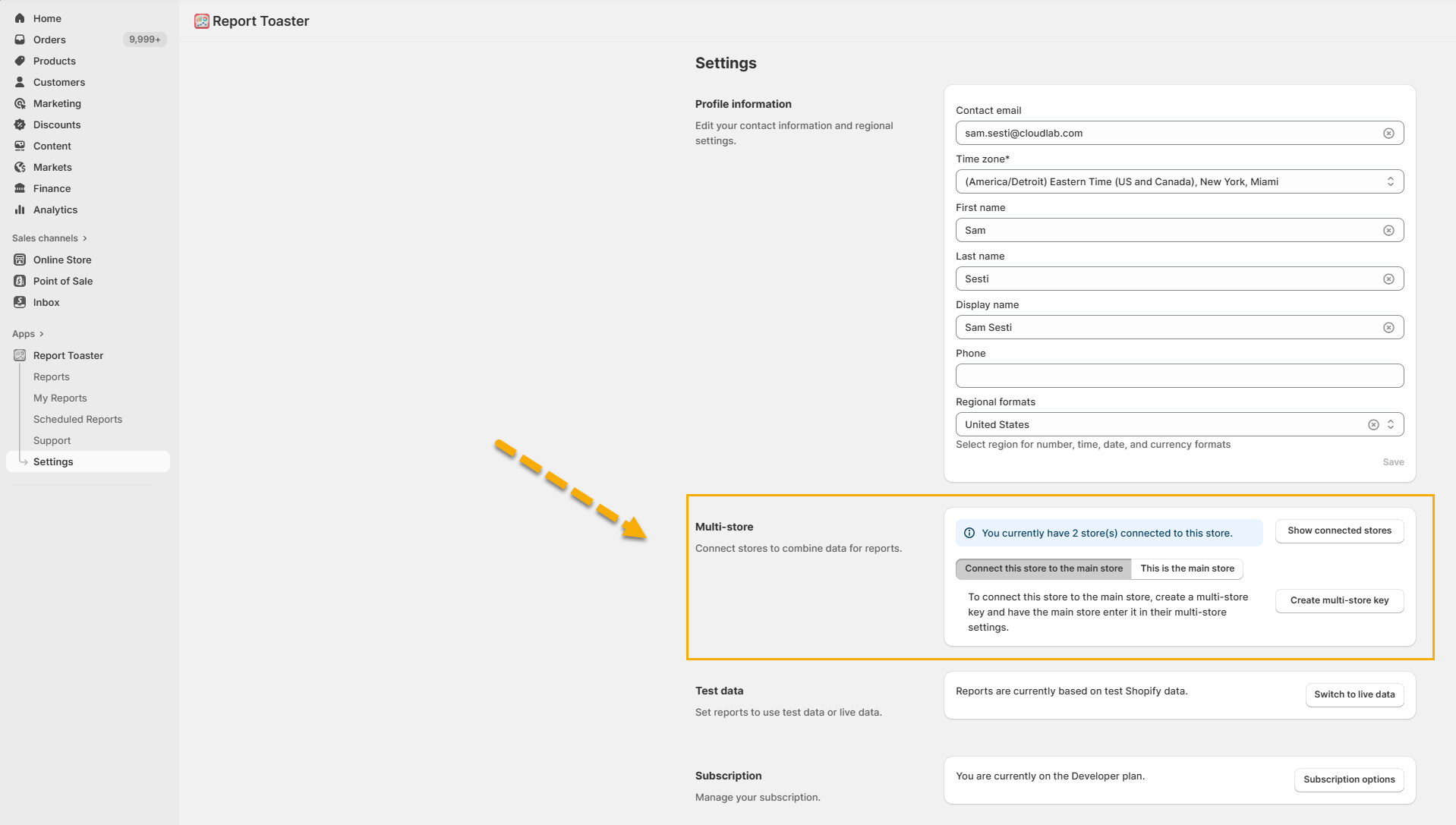Click the Point of Sale bag icon

20,281
